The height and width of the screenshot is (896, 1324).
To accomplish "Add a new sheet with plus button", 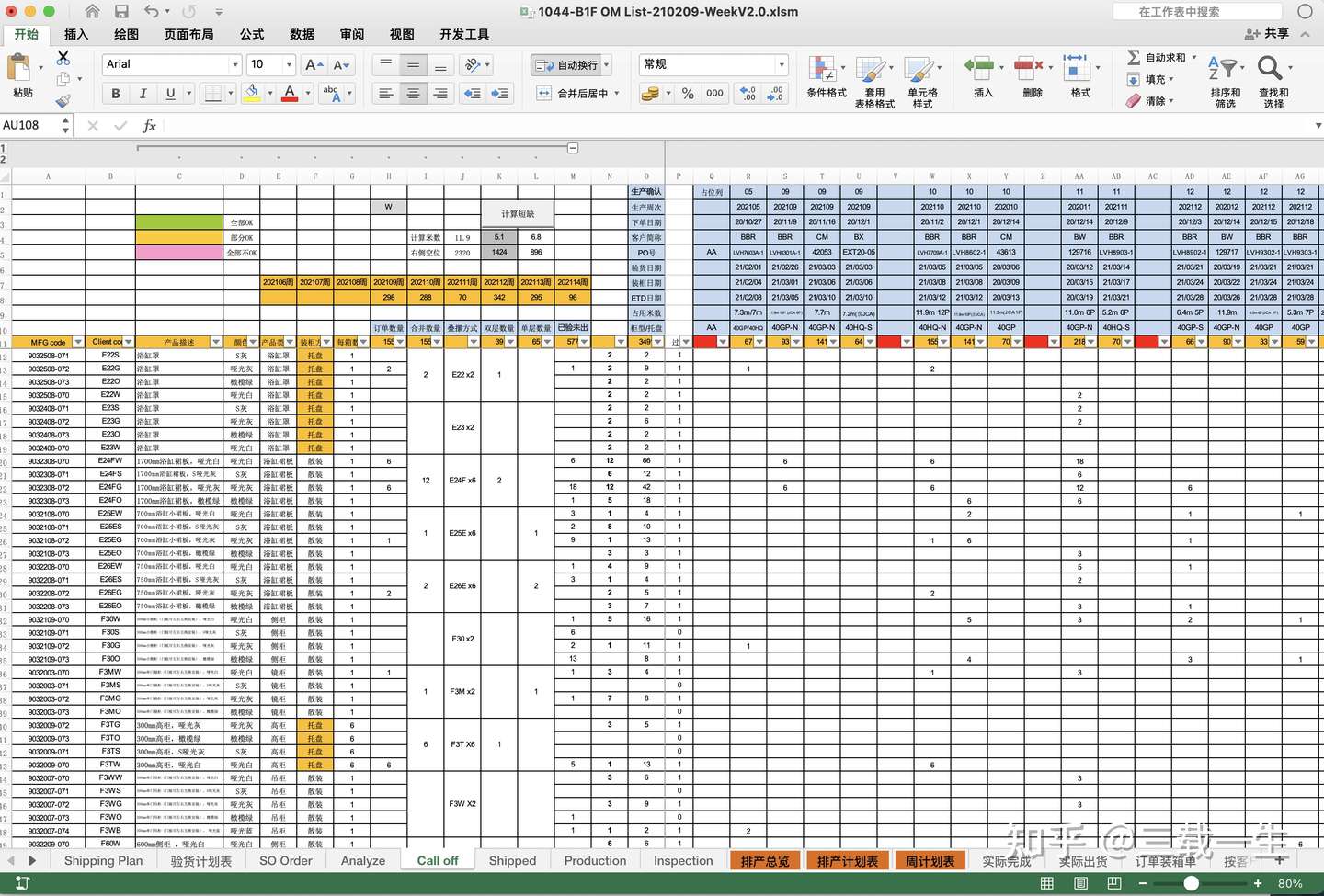I will pos(1279,860).
